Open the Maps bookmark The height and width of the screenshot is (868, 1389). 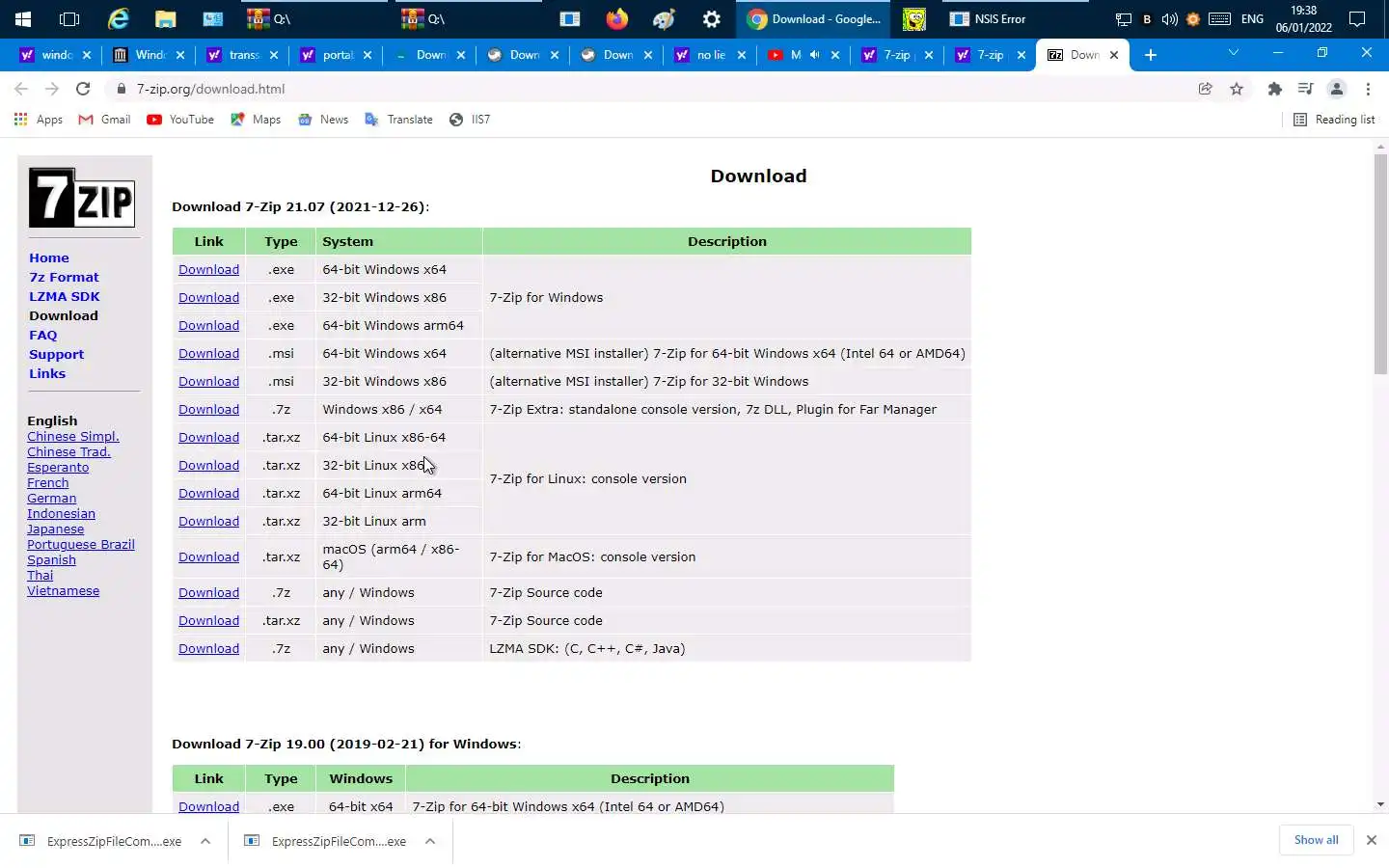tap(256, 120)
